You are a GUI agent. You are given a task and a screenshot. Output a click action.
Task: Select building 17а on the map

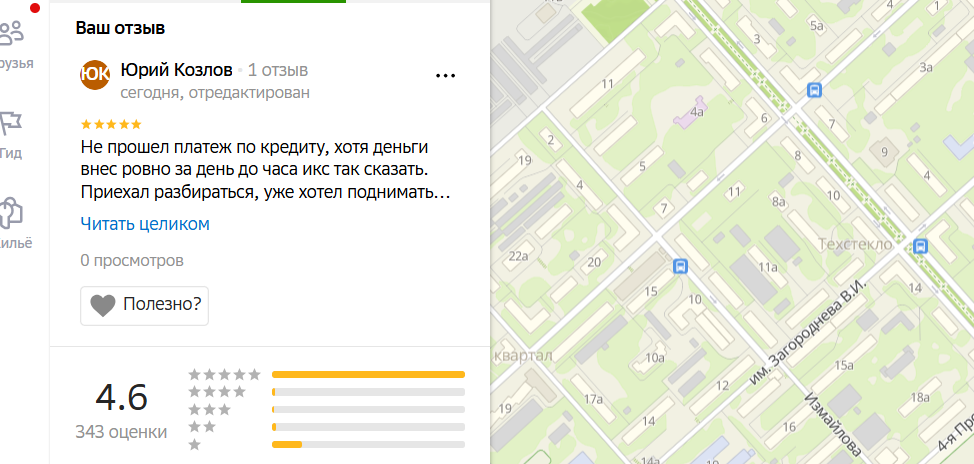click(593, 399)
